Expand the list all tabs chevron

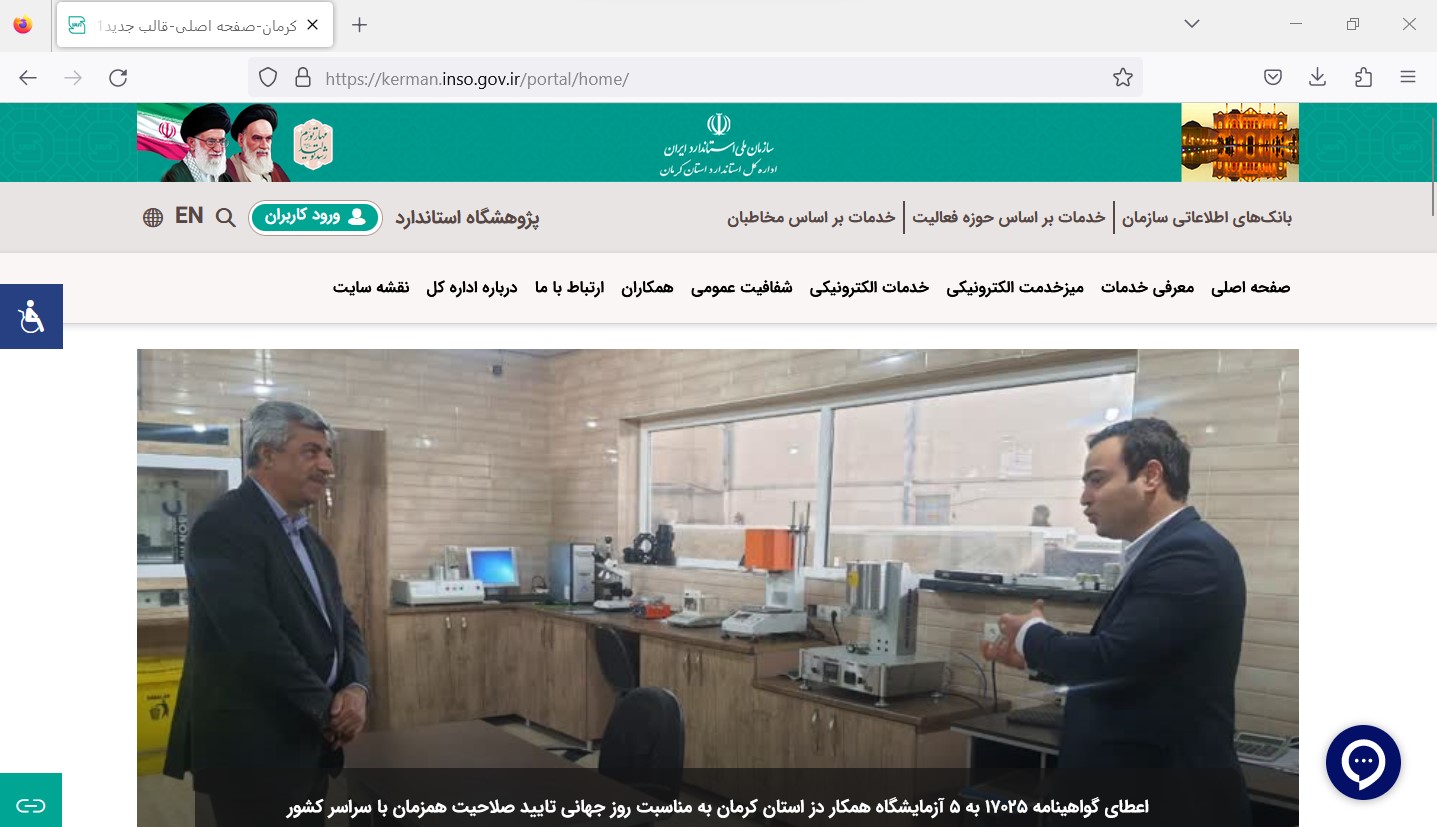(1192, 24)
